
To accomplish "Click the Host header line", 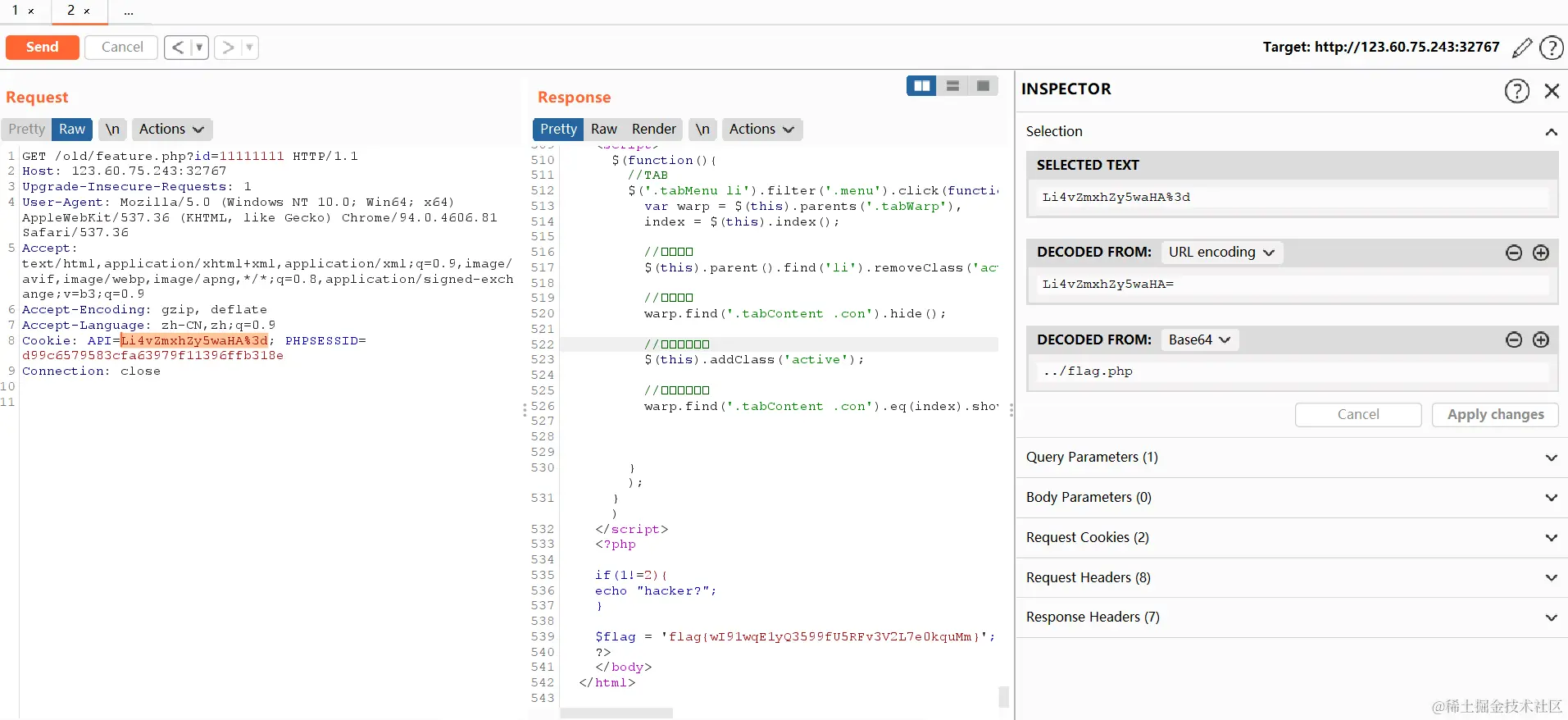I will pos(124,171).
